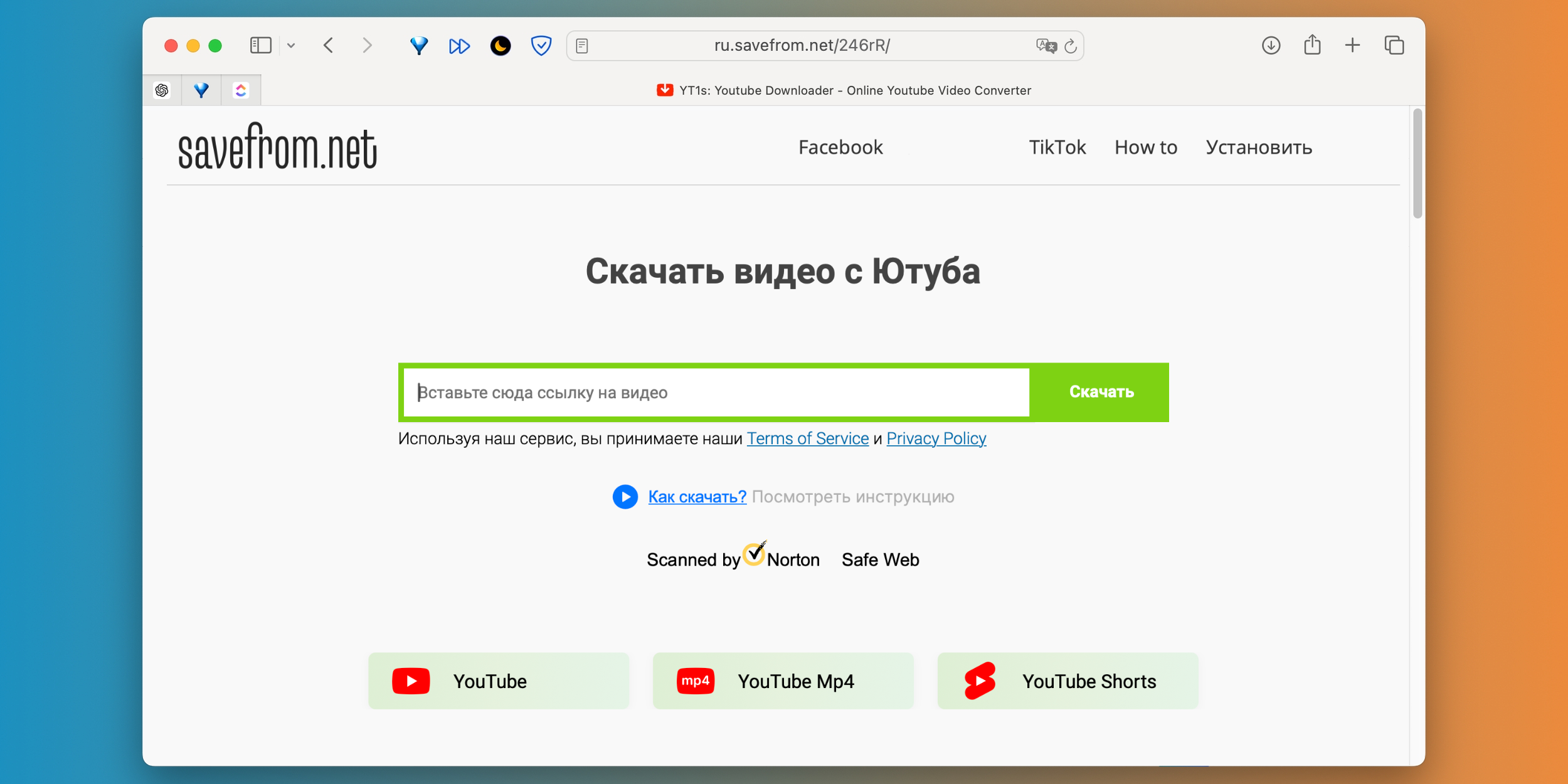Switch to the ChatGPT pinned tab
Screen dimensions: 1568x784
[162, 90]
